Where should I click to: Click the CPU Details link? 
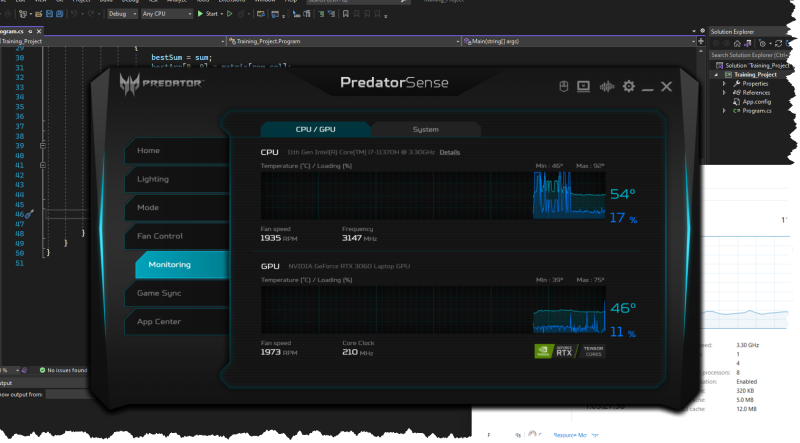[450, 152]
